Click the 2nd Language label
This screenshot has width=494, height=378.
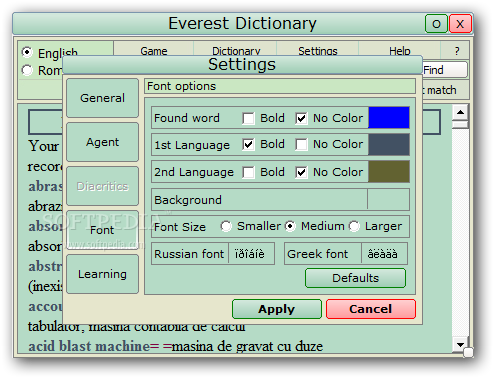click(194, 172)
